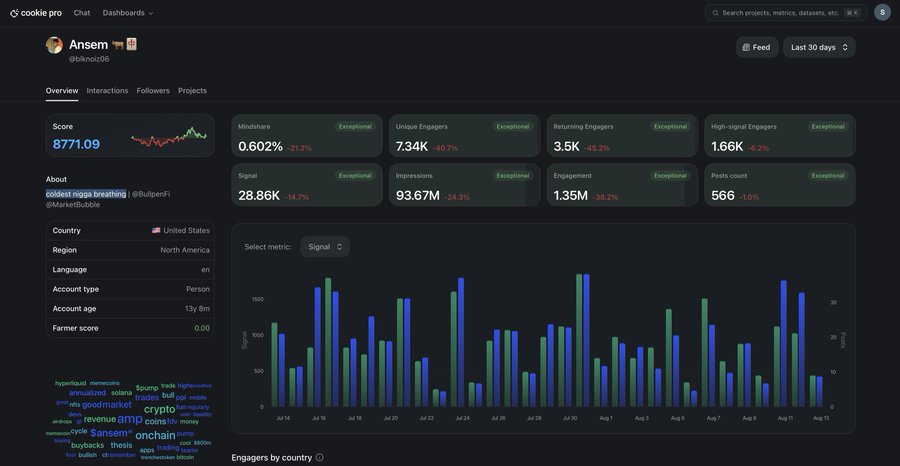The image size is (900, 466).
Task: Click the cookie pro logo
Action: tap(36, 13)
